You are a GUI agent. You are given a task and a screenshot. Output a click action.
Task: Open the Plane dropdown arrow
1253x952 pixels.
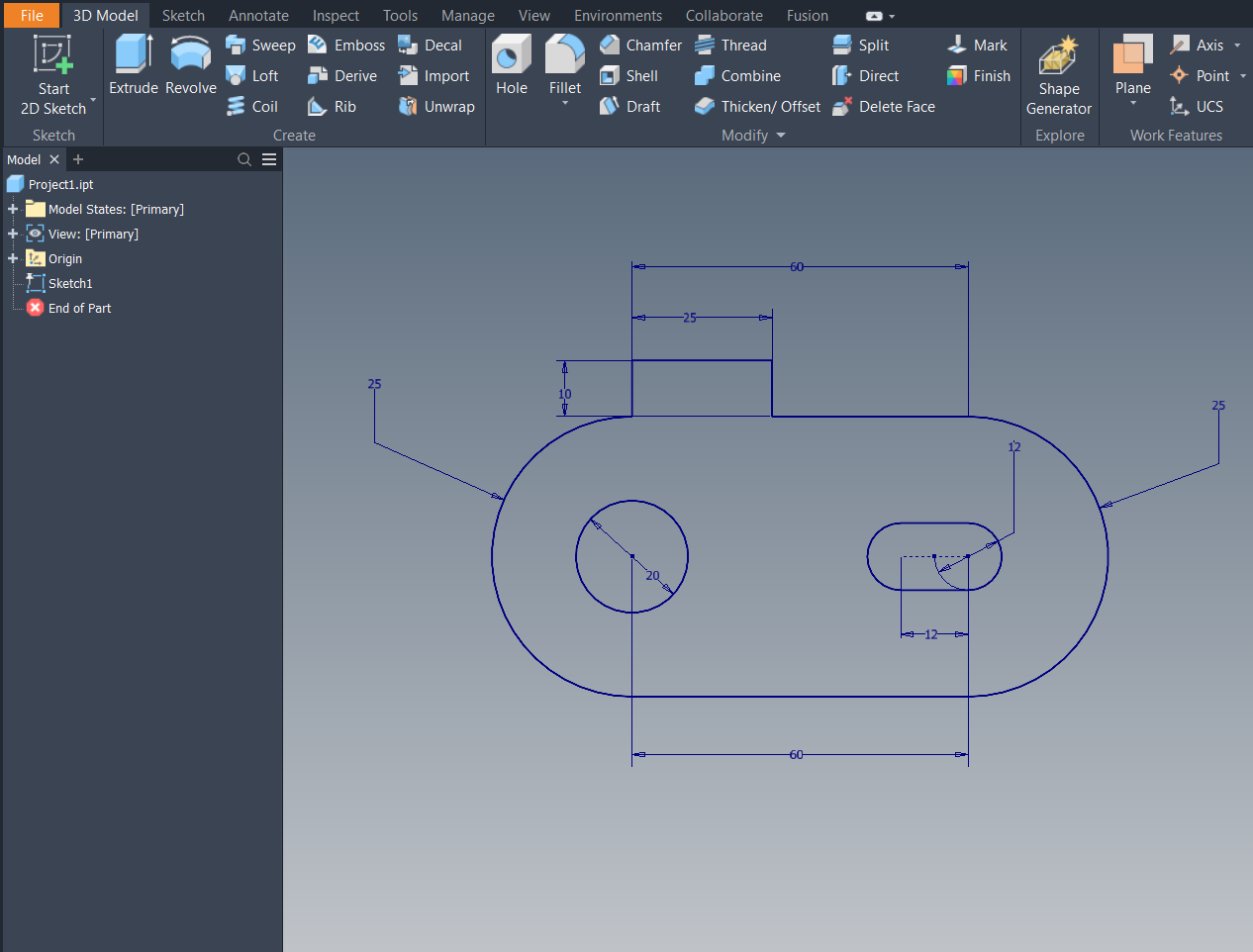(x=1133, y=103)
